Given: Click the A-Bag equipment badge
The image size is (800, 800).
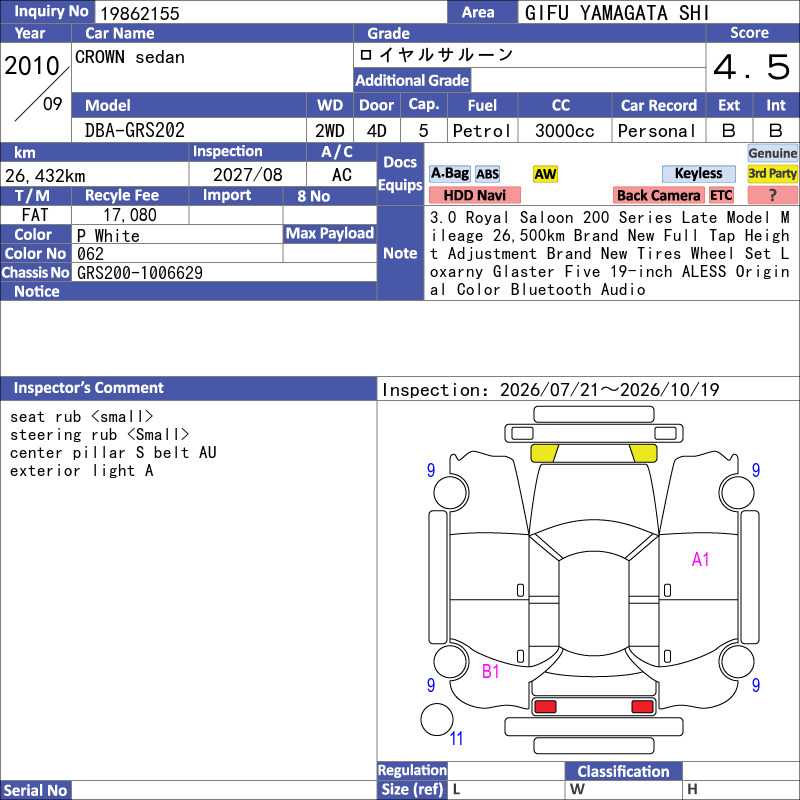Looking at the screenshot, I should 449,174.
